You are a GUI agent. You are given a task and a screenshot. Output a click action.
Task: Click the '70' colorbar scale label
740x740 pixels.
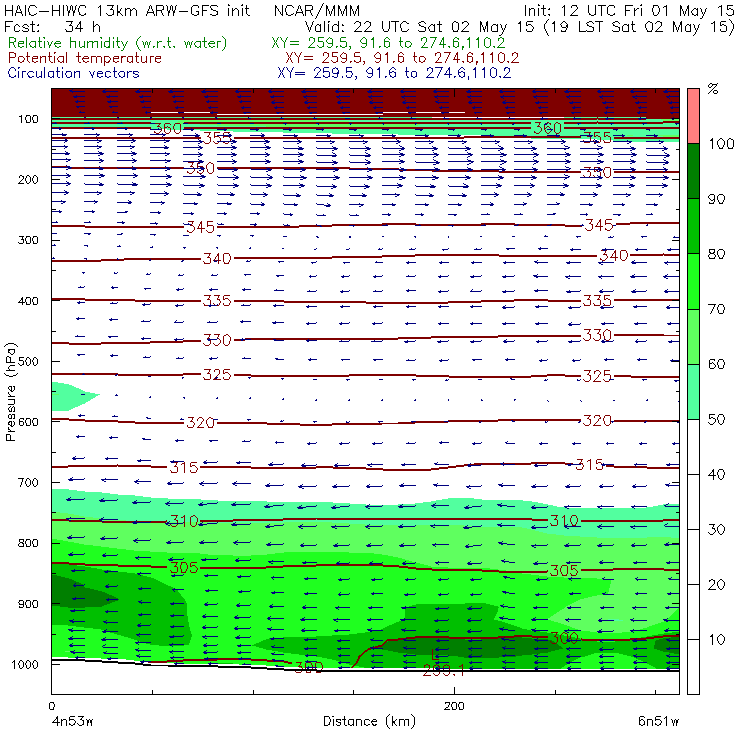pyautogui.click(x=716, y=309)
